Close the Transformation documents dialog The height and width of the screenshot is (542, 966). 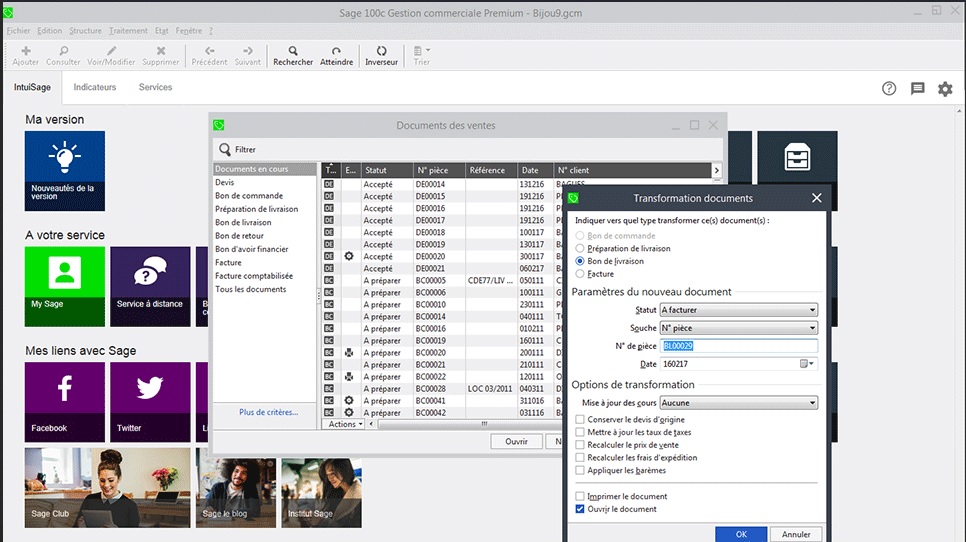pos(816,198)
